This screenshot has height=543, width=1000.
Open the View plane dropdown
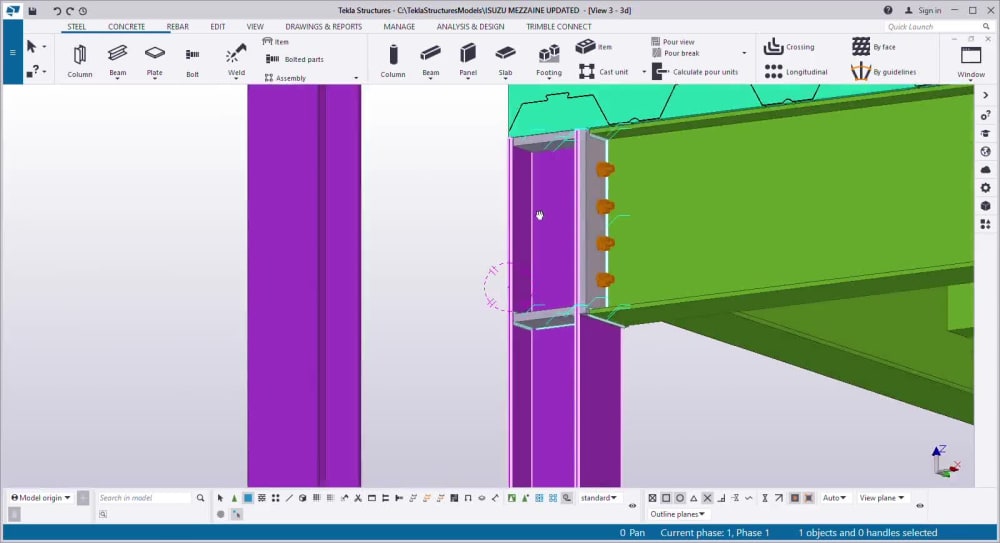tap(882, 498)
